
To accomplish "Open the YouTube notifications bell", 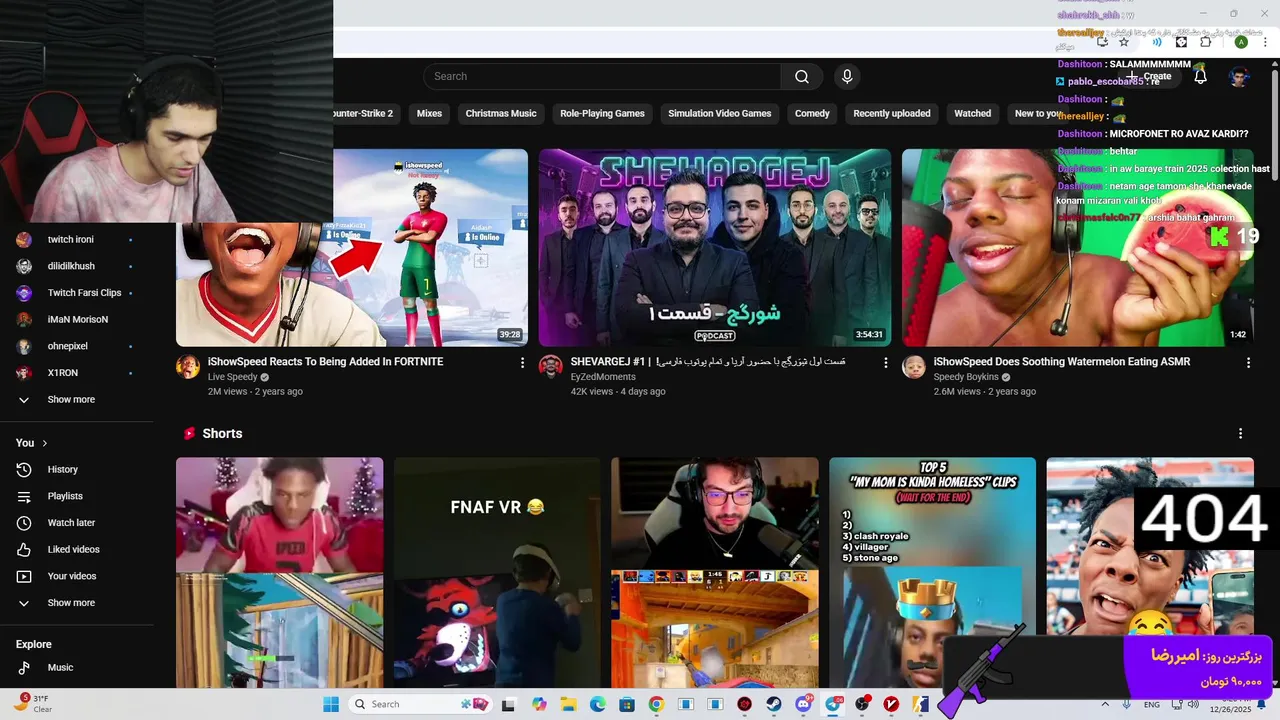I will (x=1200, y=77).
